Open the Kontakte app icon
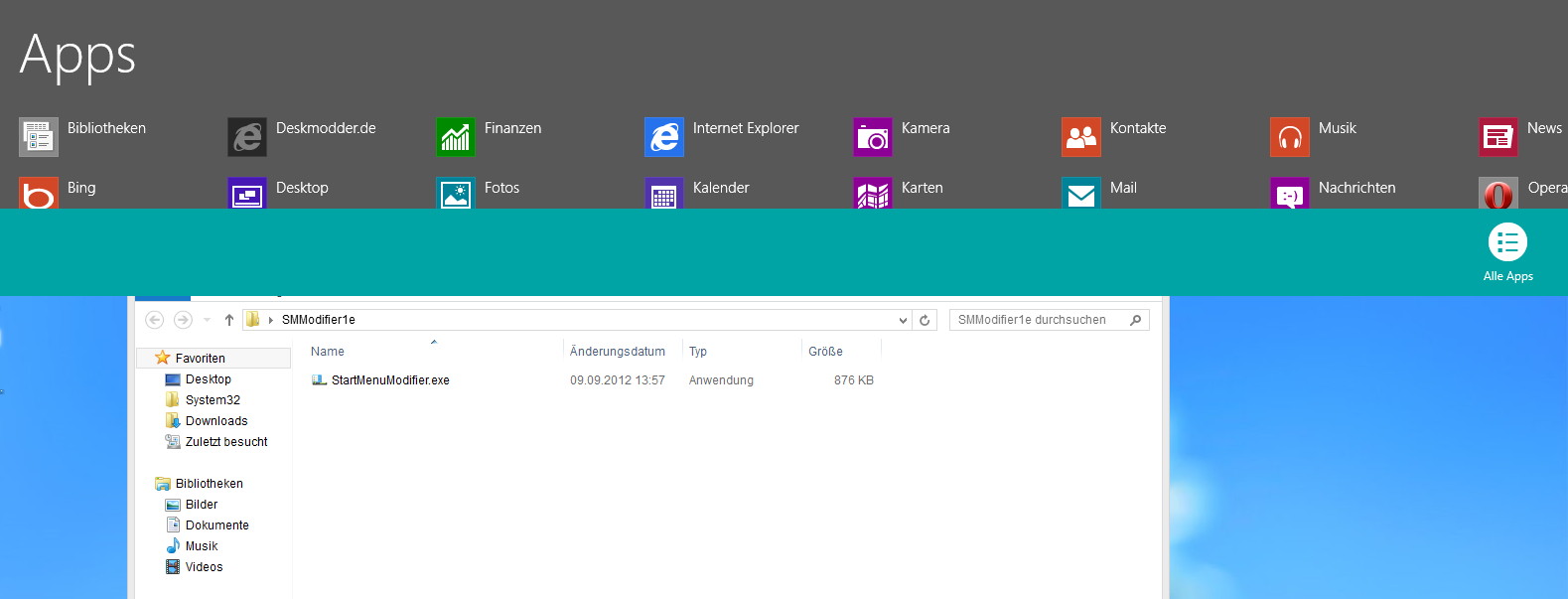The height and width of the screenshot is (599, 1568). point(1081,137)
